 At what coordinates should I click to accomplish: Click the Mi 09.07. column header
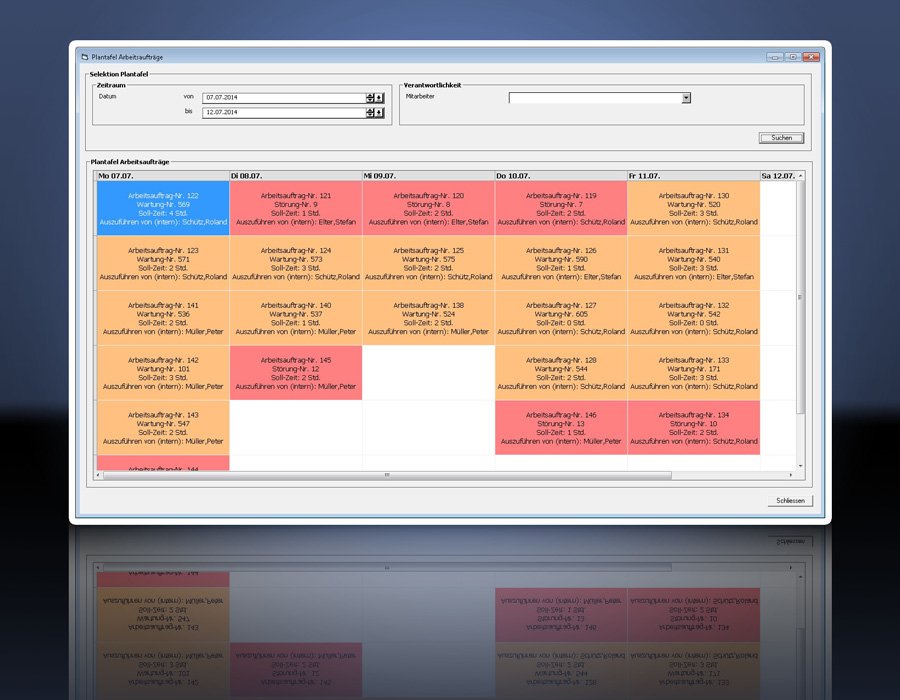(x=428, y=176)
